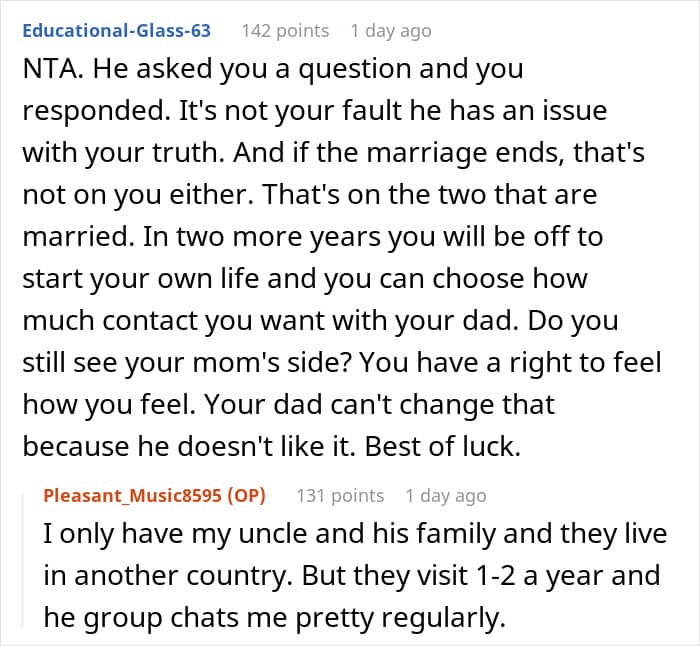Click the word 'NTA' starting the comment

point(50,69)
